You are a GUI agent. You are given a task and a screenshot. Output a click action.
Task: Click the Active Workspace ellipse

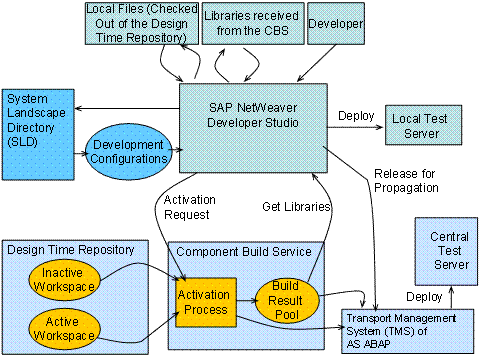click(x=64, y=329)
